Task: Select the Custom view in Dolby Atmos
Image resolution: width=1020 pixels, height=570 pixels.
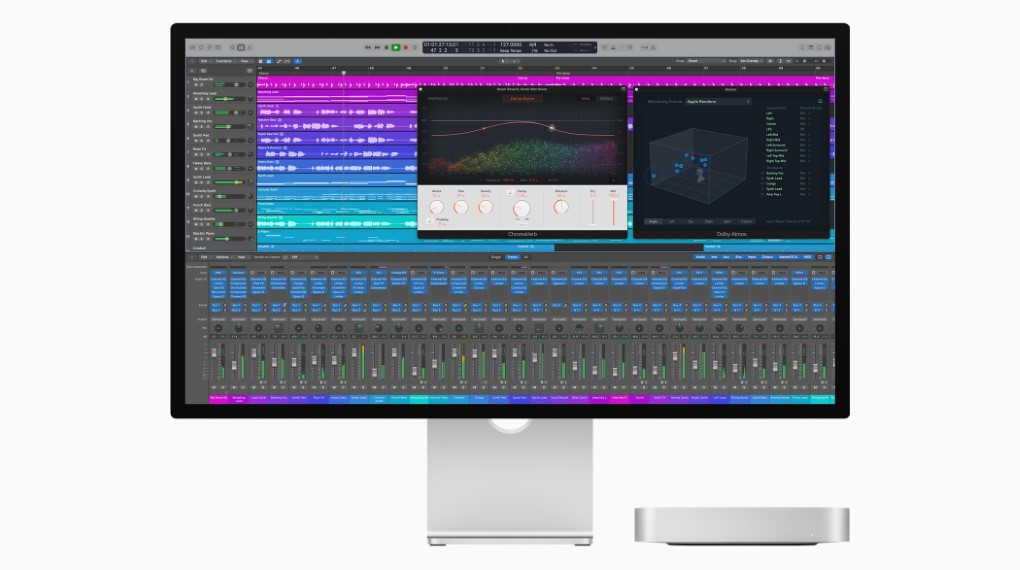Action: click(x=746, y=221)
